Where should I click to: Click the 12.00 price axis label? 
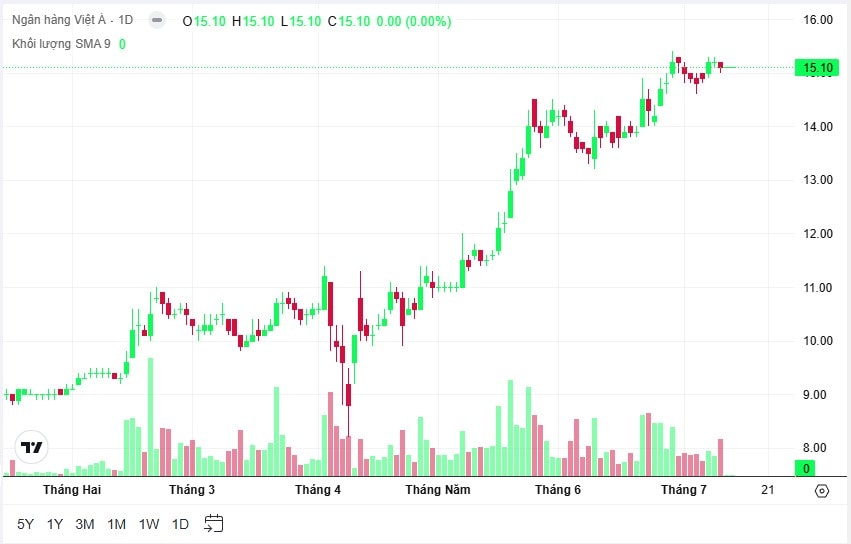(x=817, y=233)
